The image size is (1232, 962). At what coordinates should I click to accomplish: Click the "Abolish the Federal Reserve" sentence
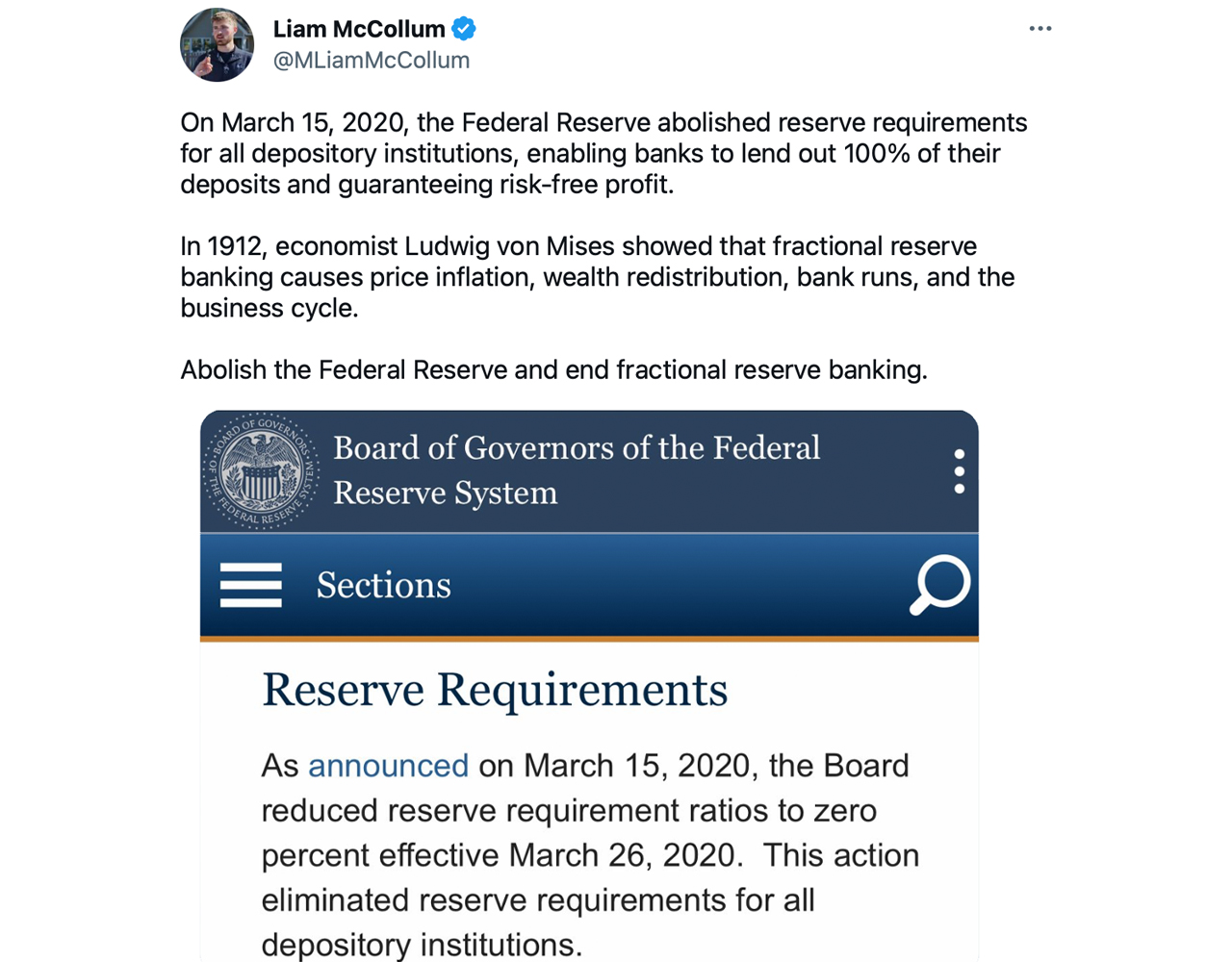click(553, 370)
